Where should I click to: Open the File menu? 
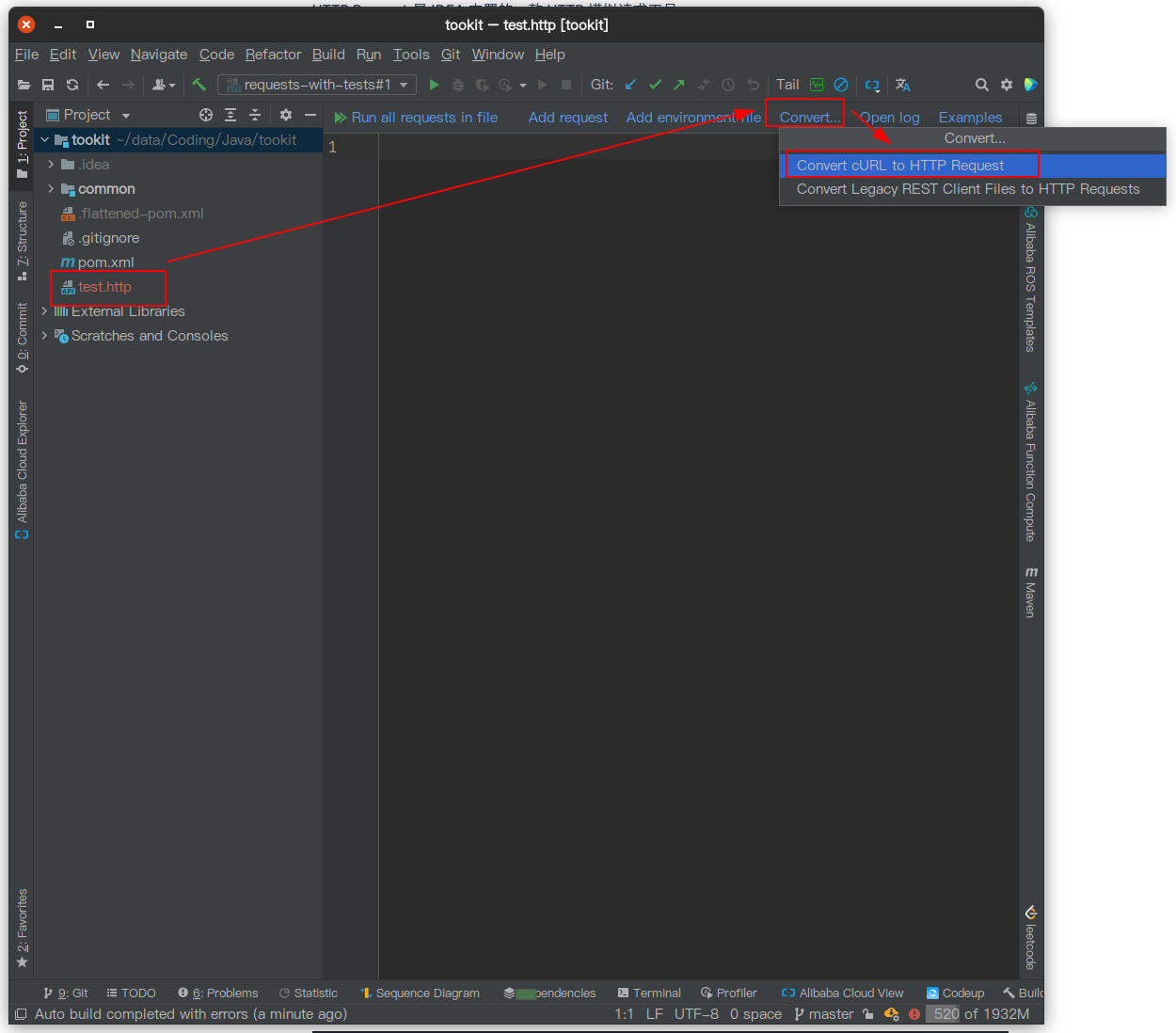(26, 55)
